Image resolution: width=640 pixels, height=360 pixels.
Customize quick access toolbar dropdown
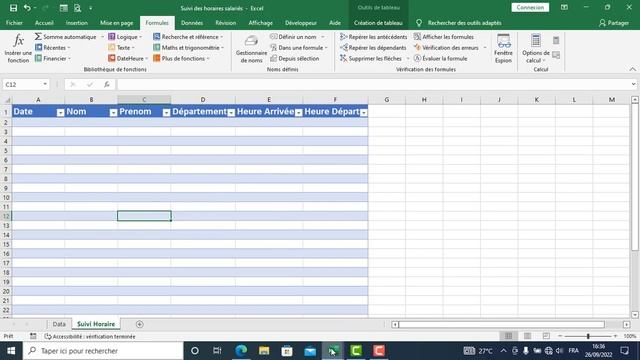pyautogui.click(x=91, y=8)
